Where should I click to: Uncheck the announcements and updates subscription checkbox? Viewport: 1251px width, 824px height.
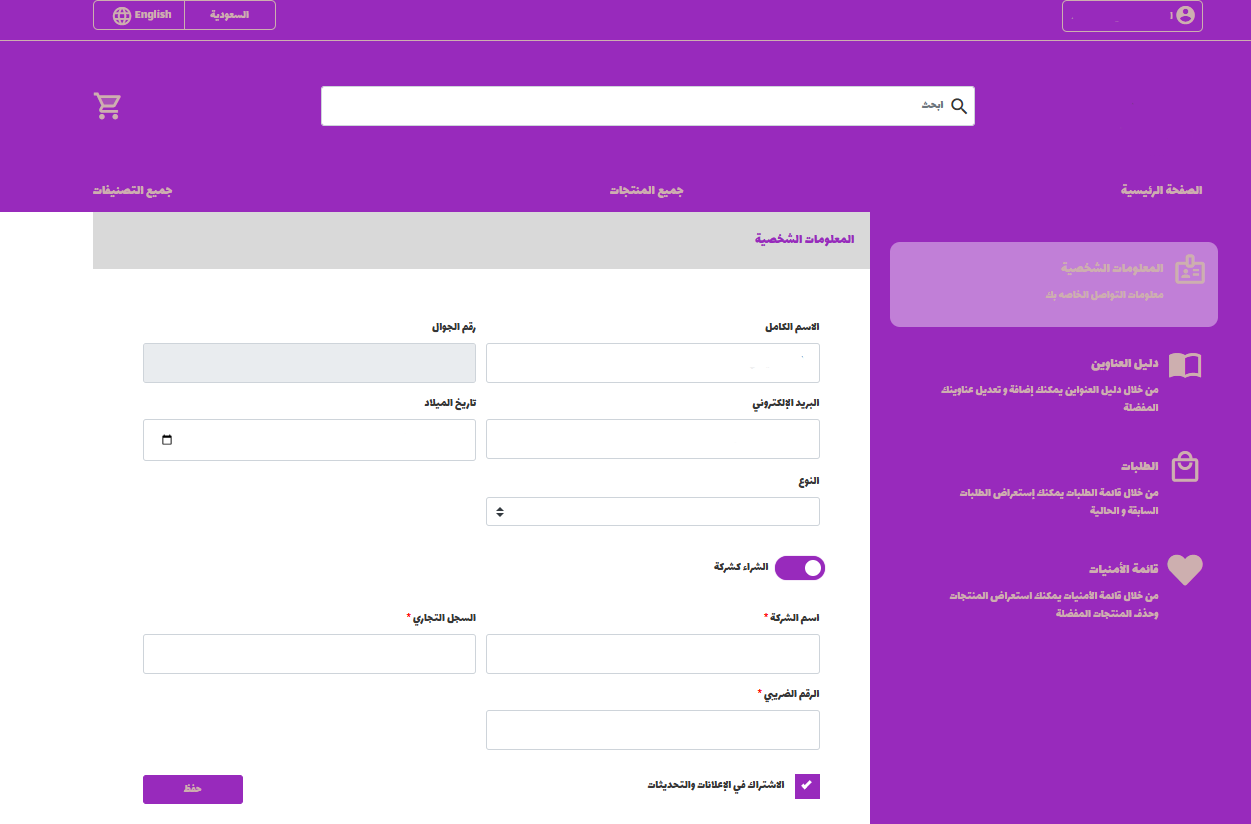point(807,786)
